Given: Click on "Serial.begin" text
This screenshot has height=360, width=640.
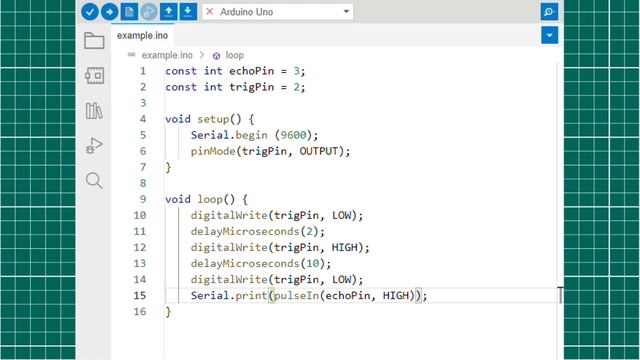Looking at the screenshot, I should (x=229, y=135).
